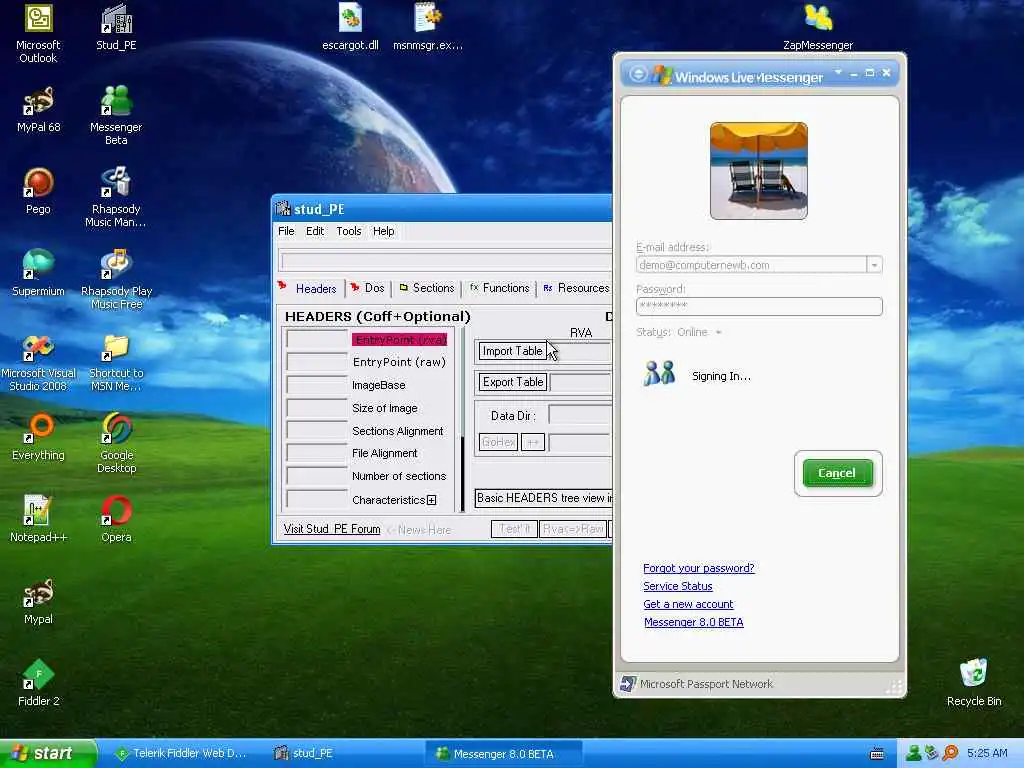1024x768 pixels.
Task: Select the Messenger Beta desktop icon
Action: coord(116,116)
